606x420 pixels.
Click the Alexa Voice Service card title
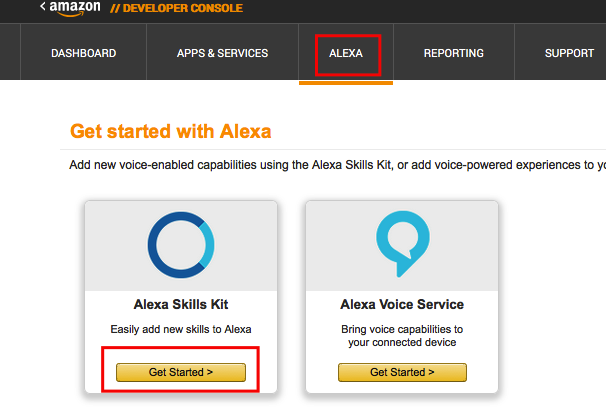pos(402,304)
